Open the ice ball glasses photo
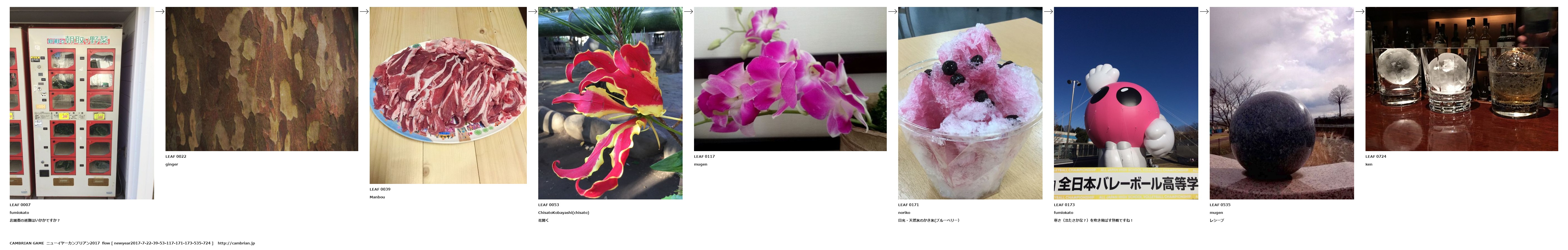1568x250 pixels. tap(1461, 79)
